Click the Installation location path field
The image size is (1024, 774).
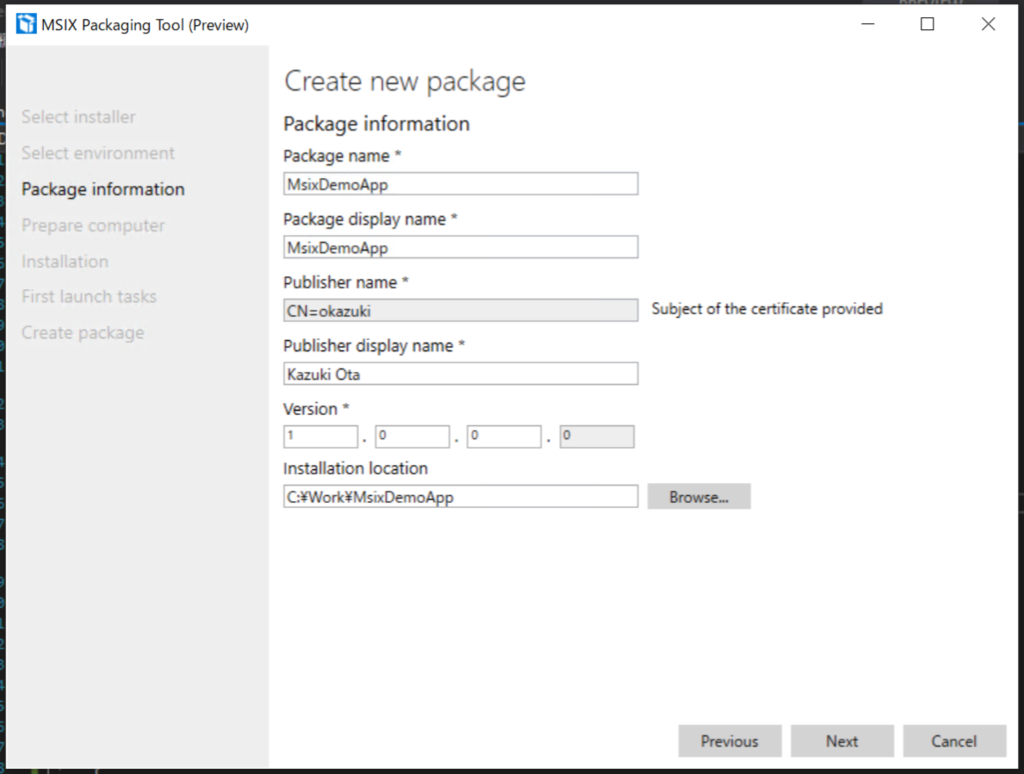(460, 496)
